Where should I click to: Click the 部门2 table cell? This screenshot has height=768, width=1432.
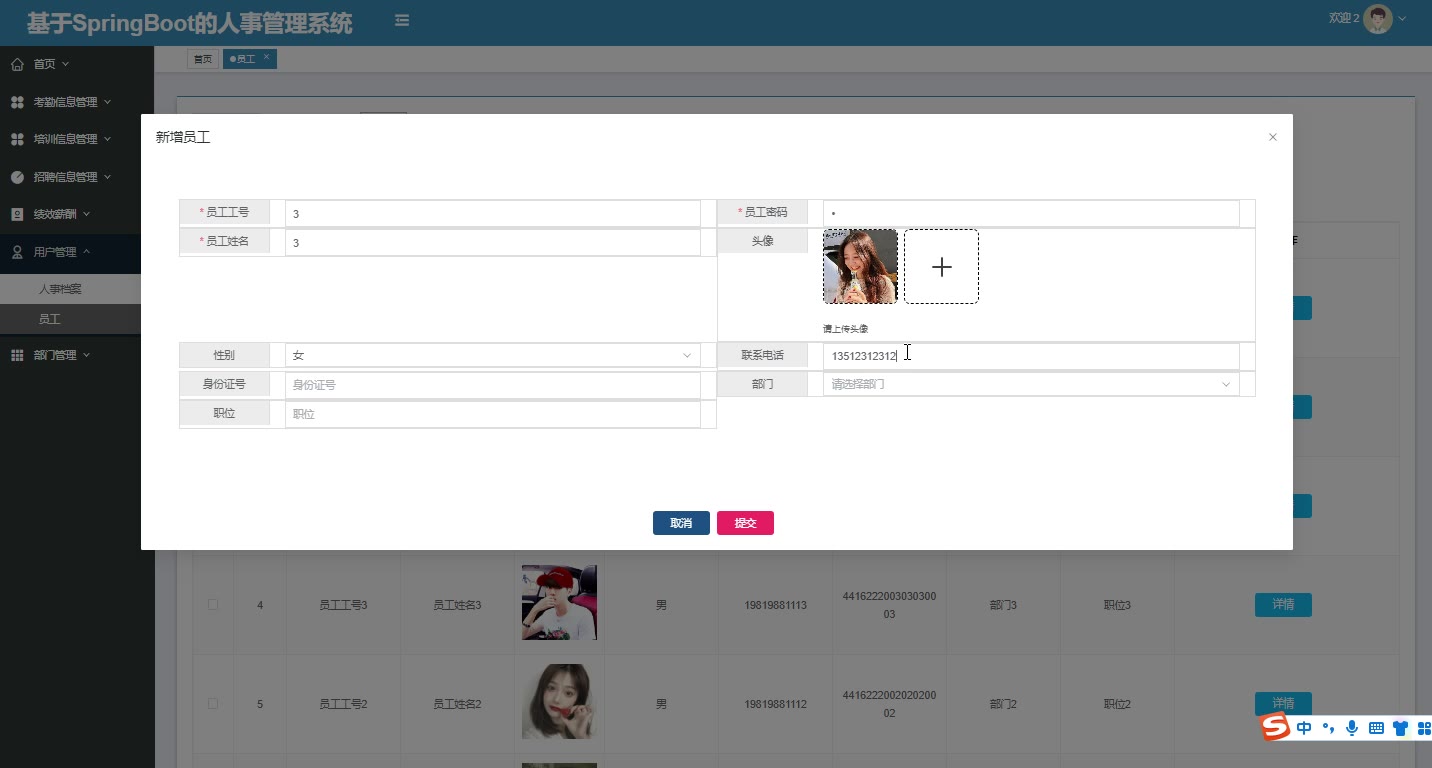click(x=1003, y=704)
